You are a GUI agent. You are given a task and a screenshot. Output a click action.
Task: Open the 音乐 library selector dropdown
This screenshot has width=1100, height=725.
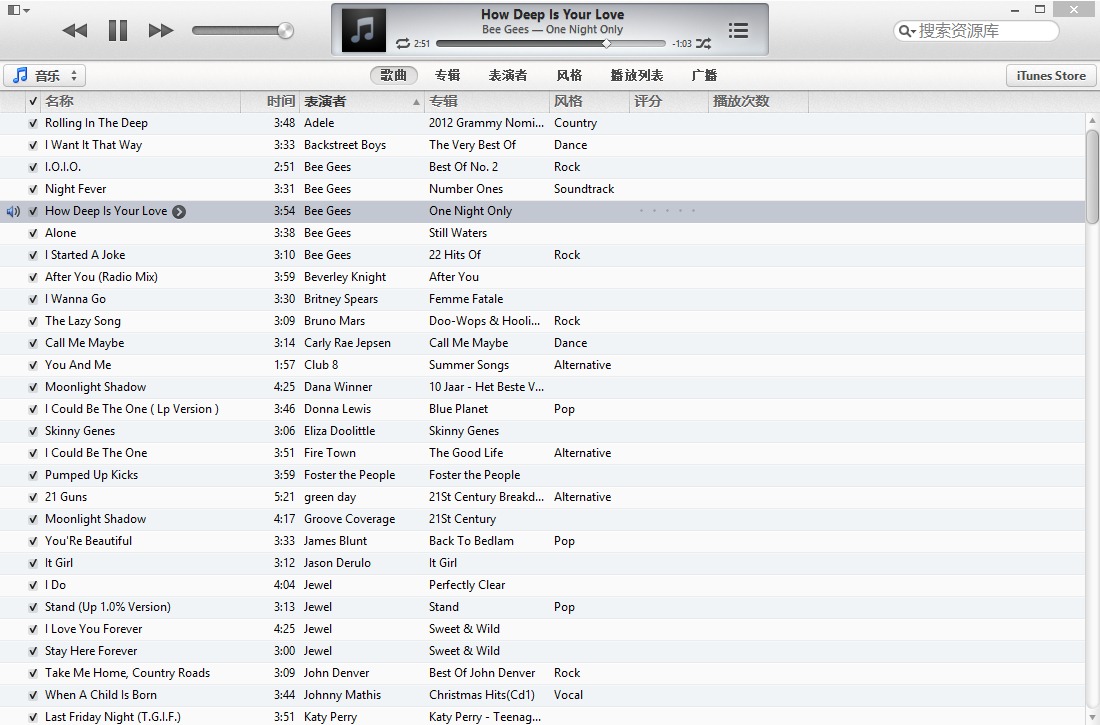[44, 75]
